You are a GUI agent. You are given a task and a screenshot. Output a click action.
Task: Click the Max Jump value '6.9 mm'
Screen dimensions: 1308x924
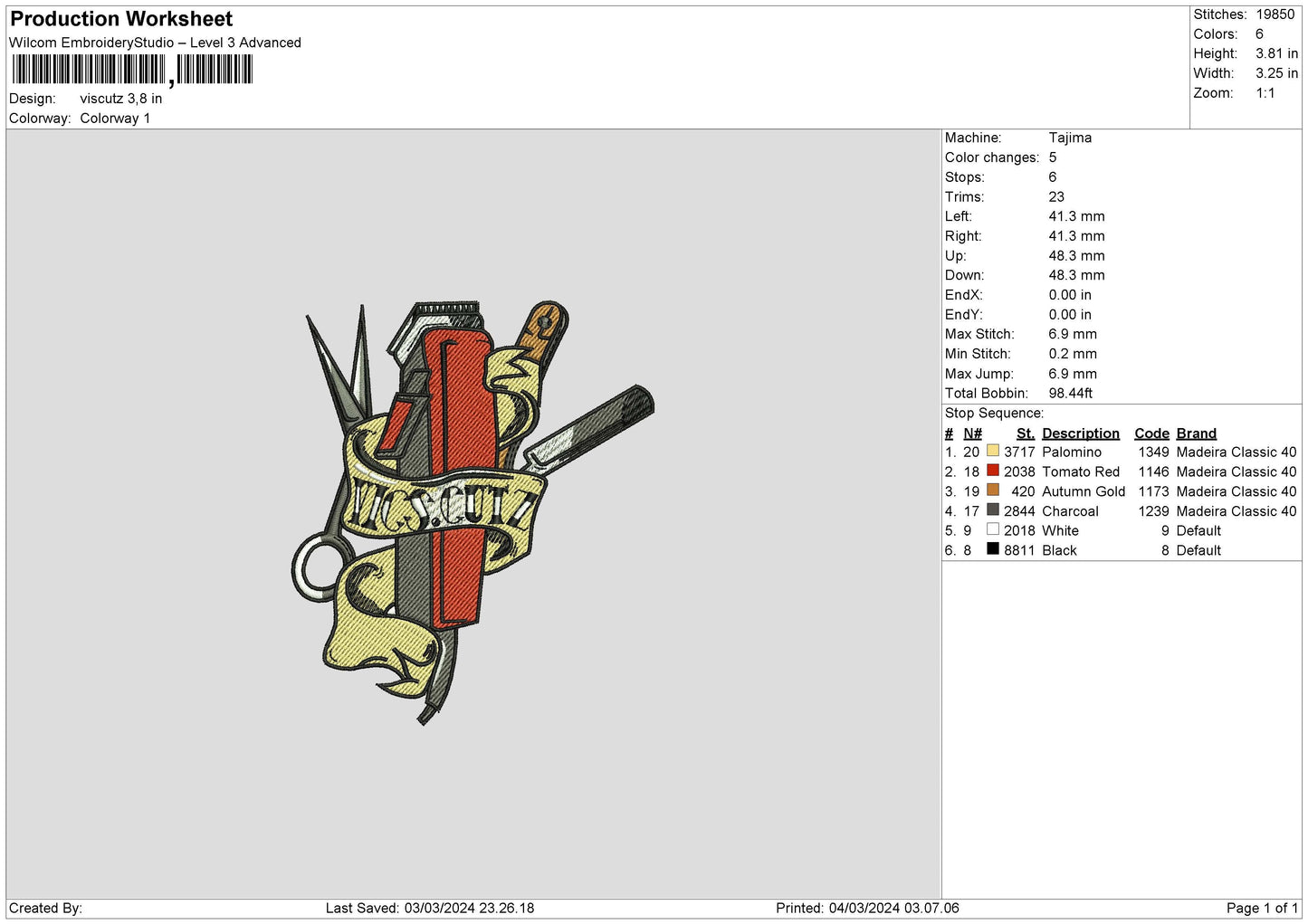(x=1073, y=374)
